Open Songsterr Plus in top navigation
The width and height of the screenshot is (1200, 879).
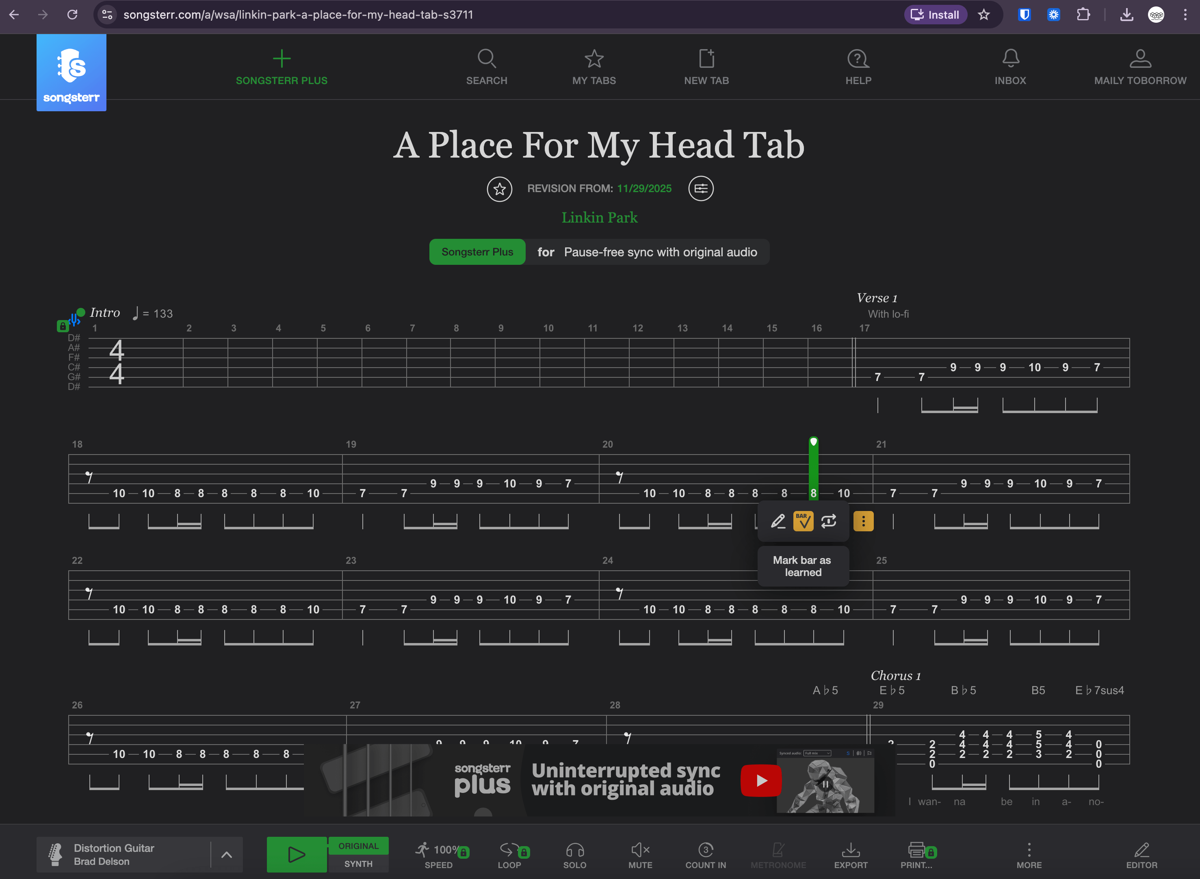pos(281,68)
